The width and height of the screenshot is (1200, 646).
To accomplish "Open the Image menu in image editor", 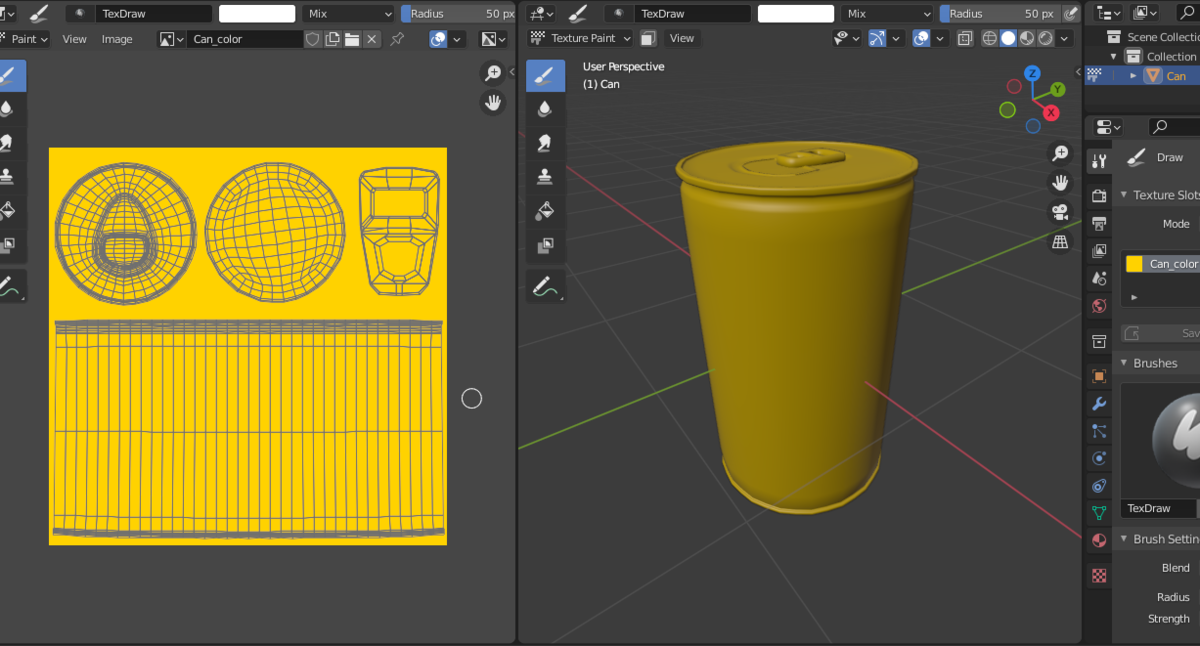I will pyautogui.click(x=117, y=39).
